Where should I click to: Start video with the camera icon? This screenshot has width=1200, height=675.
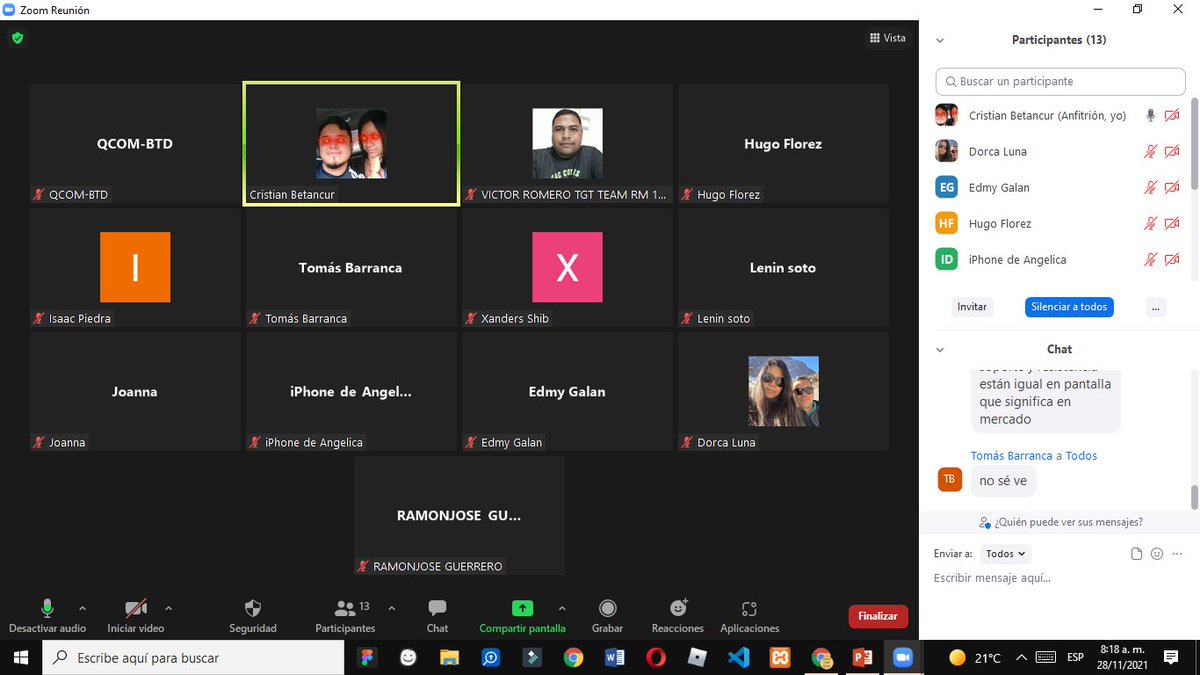click(136, 608)
